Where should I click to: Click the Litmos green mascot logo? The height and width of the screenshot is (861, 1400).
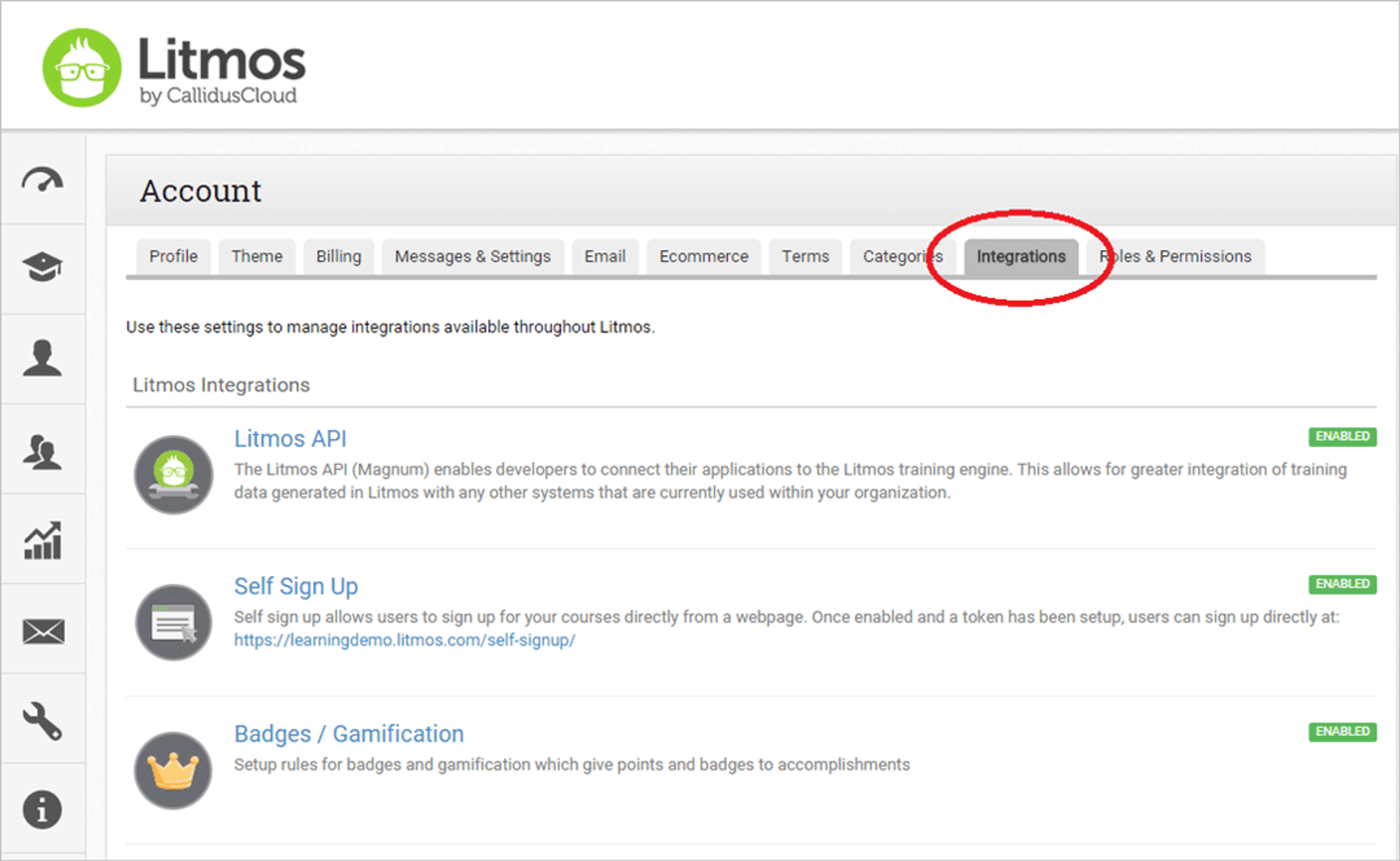click(x=82, y=68)
